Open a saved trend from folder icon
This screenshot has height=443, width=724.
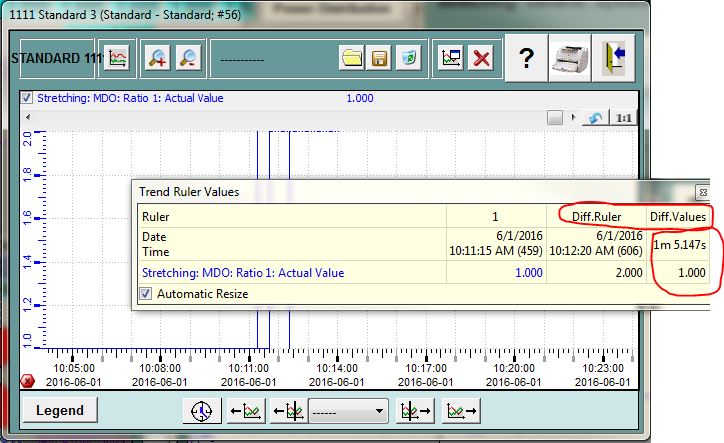click(x=351, y=58)
